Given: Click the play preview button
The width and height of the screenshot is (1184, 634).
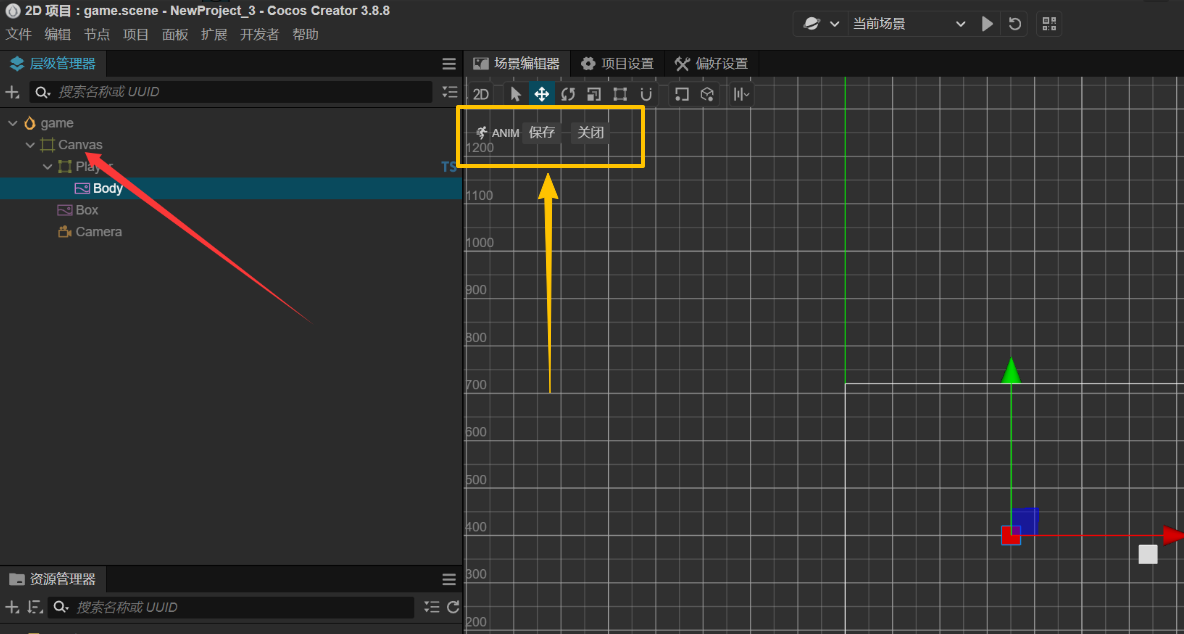Looking at the screenshot, I should [x=987, y=24].
